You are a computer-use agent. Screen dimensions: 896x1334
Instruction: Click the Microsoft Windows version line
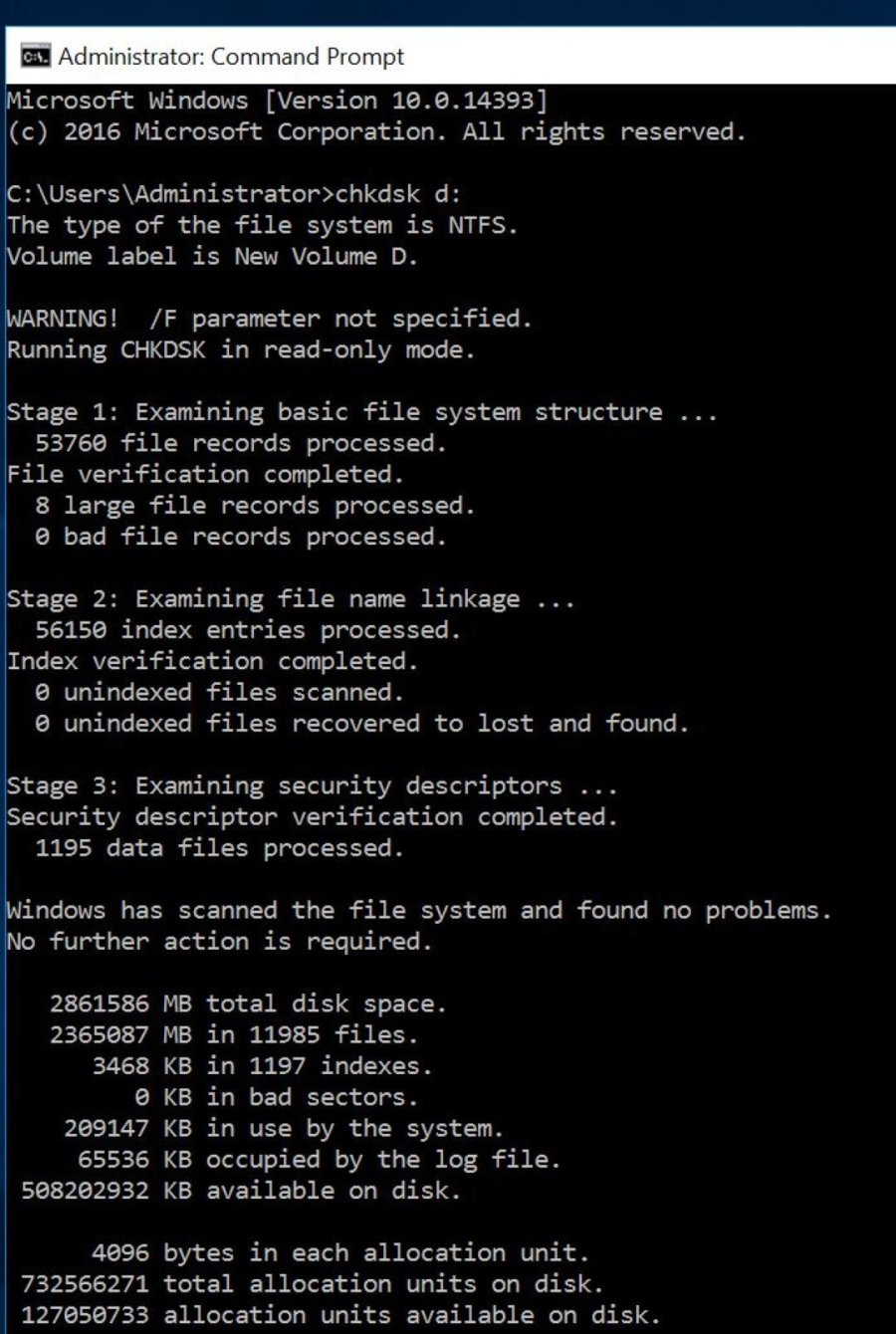pos(277,101)
